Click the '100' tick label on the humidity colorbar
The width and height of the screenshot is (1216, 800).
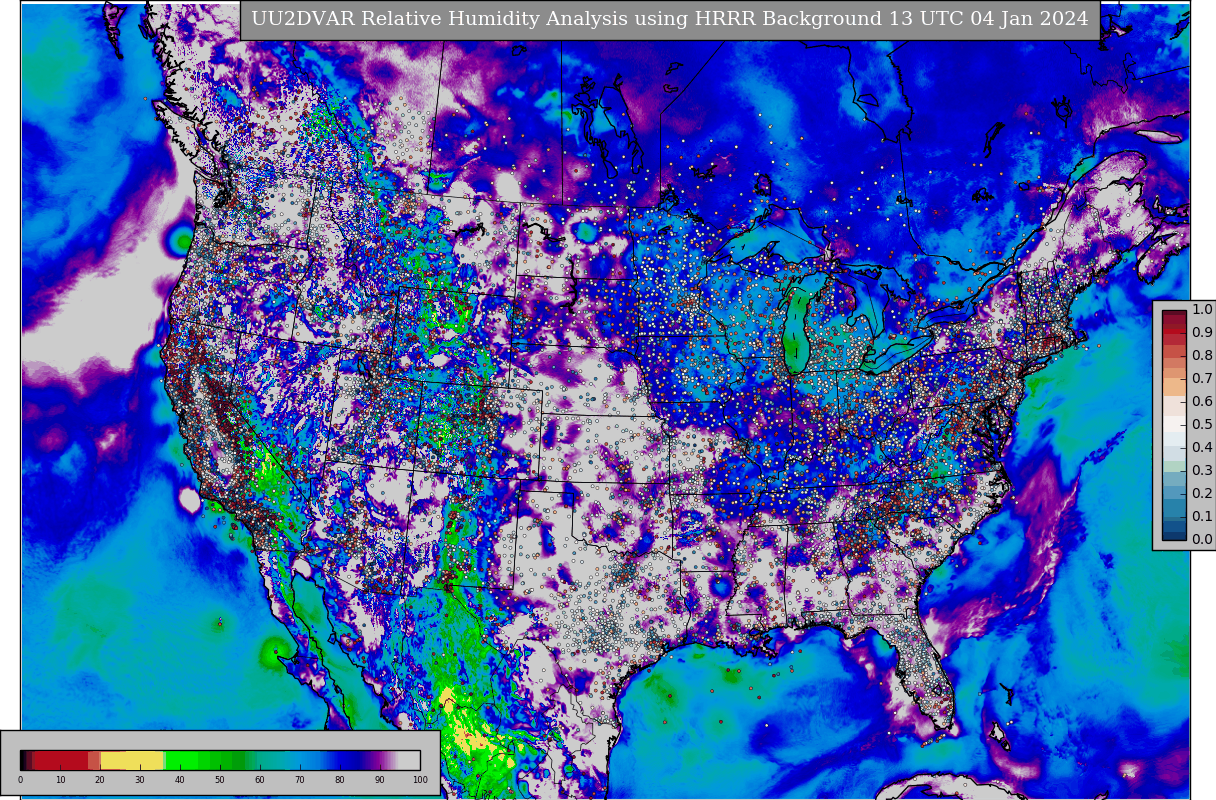point(420,779)
